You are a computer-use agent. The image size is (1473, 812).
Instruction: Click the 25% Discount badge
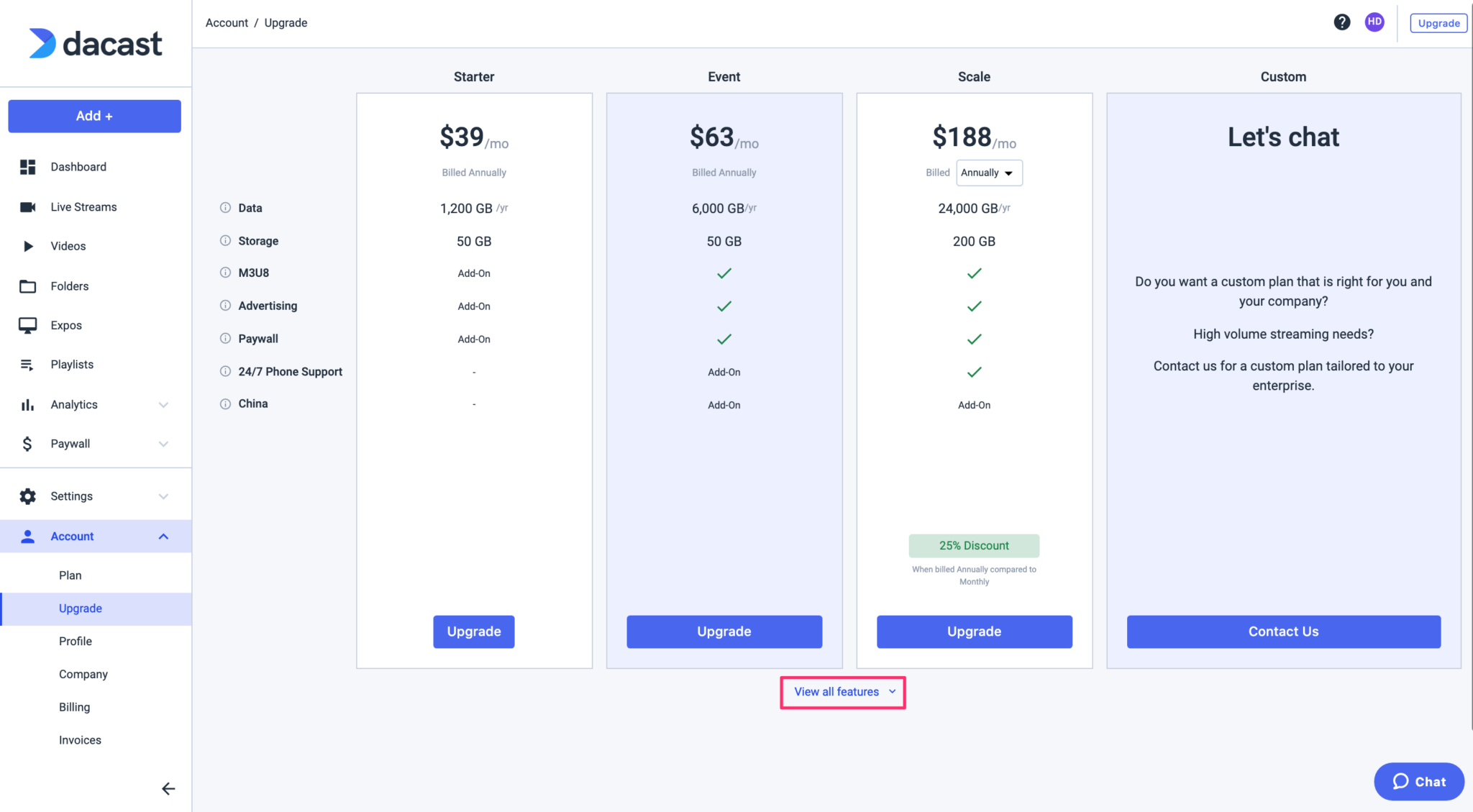coord(974,546)
